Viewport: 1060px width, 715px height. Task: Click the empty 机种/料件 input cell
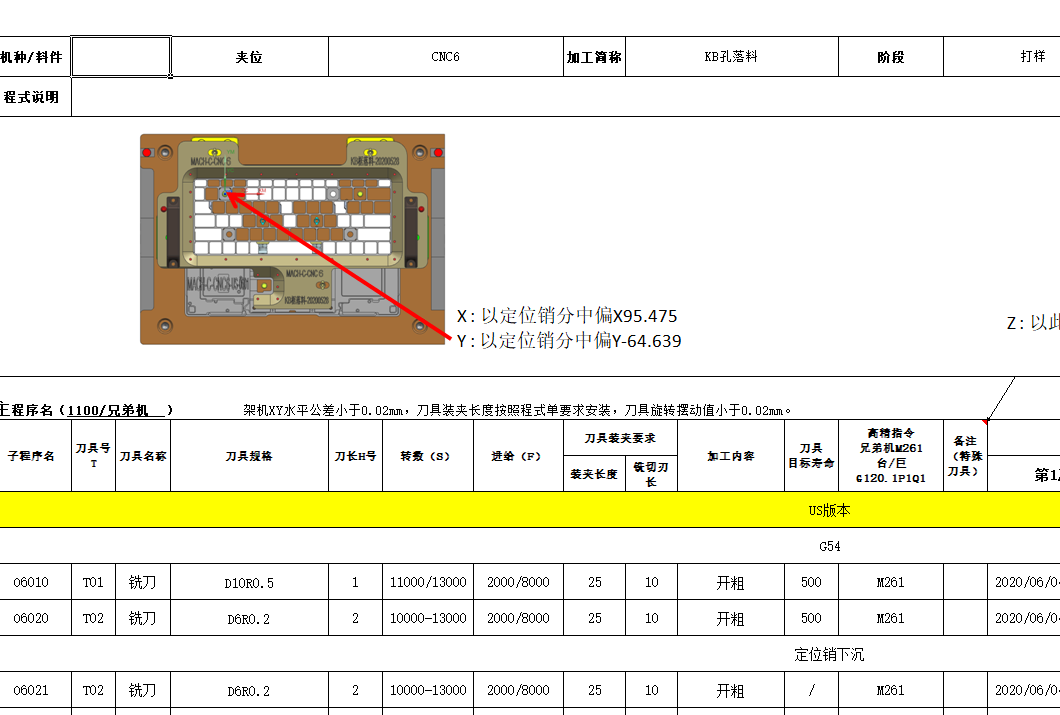[x=122, y=56]
